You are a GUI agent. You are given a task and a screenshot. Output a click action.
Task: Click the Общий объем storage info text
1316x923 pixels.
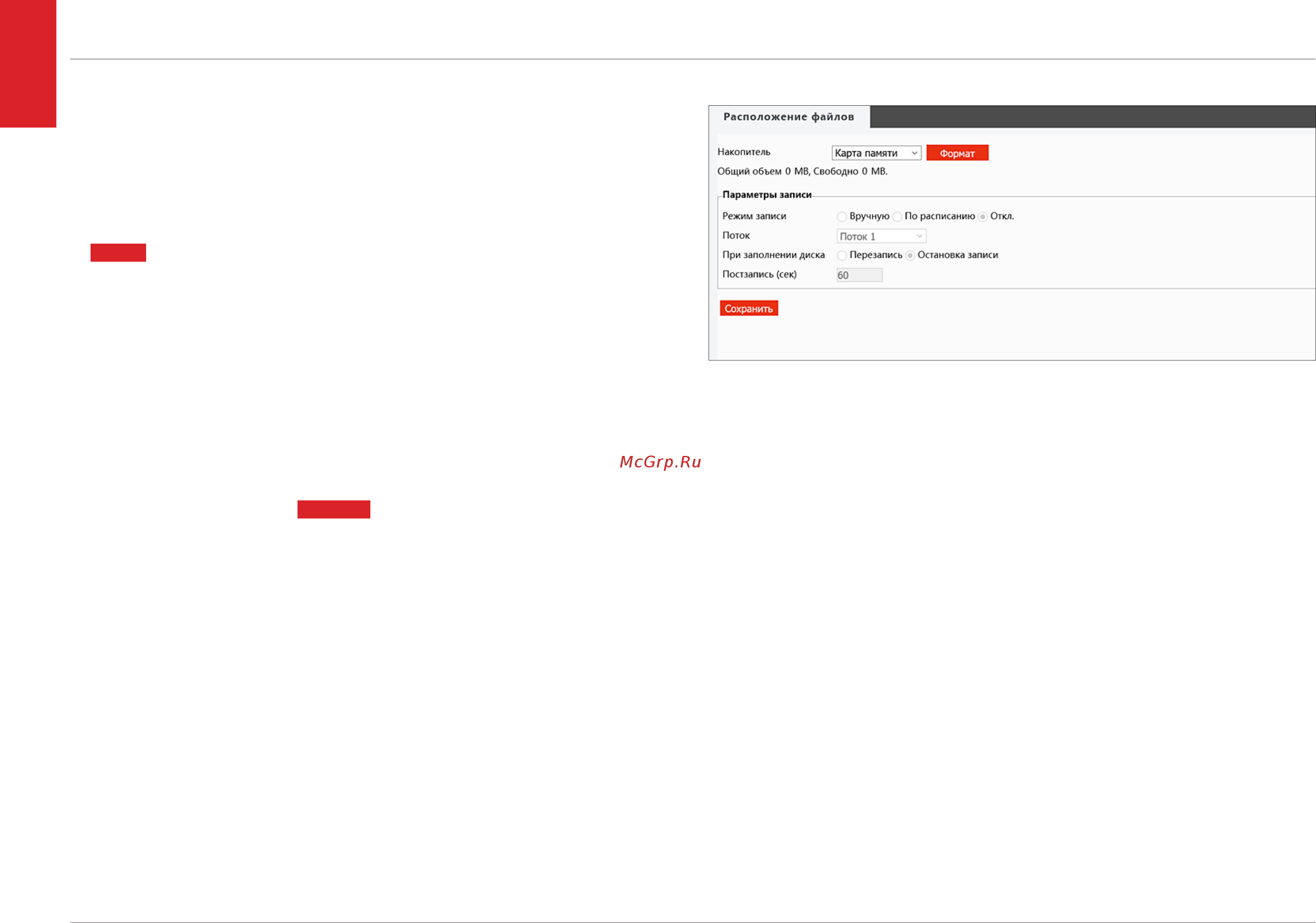(802, 172)
